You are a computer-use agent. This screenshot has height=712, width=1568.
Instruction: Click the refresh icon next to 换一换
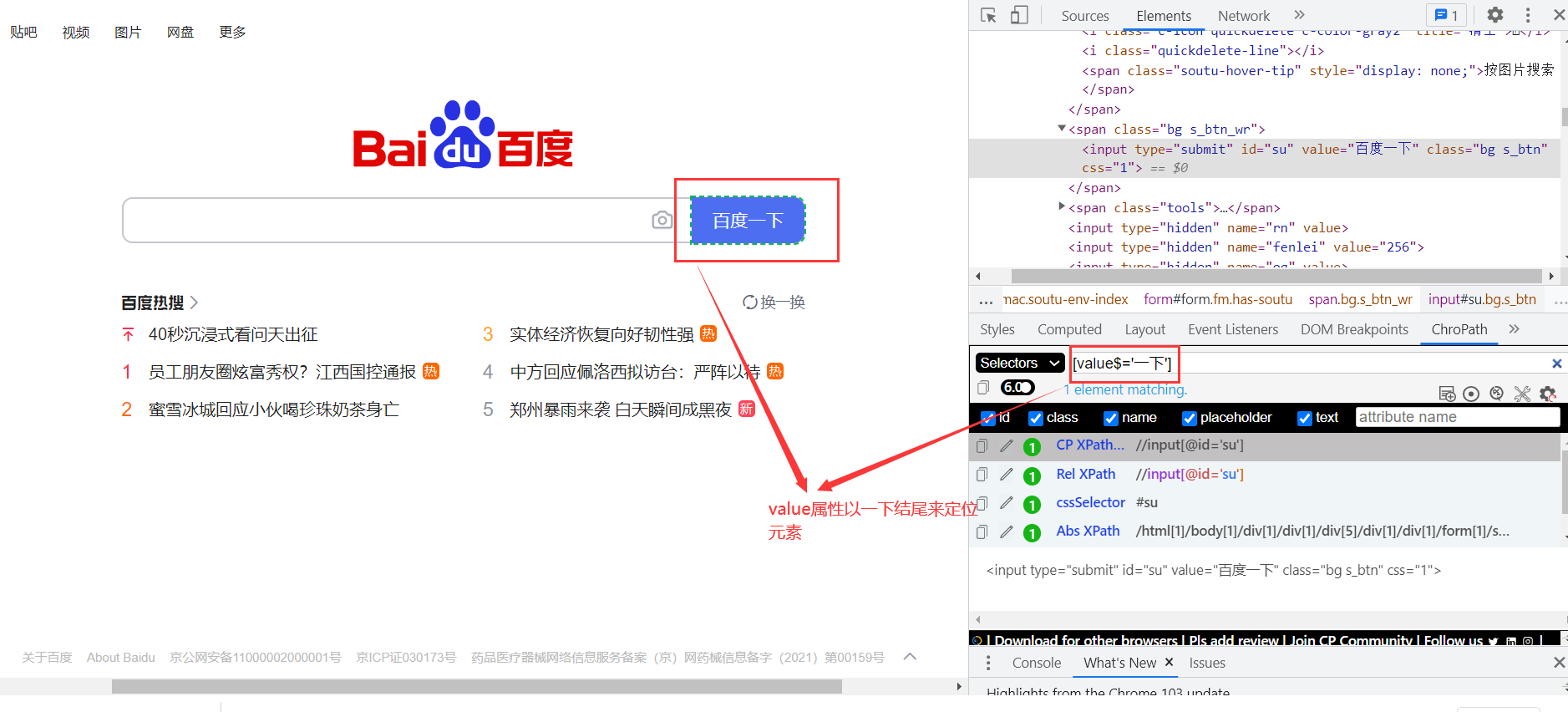click(750, 303)
